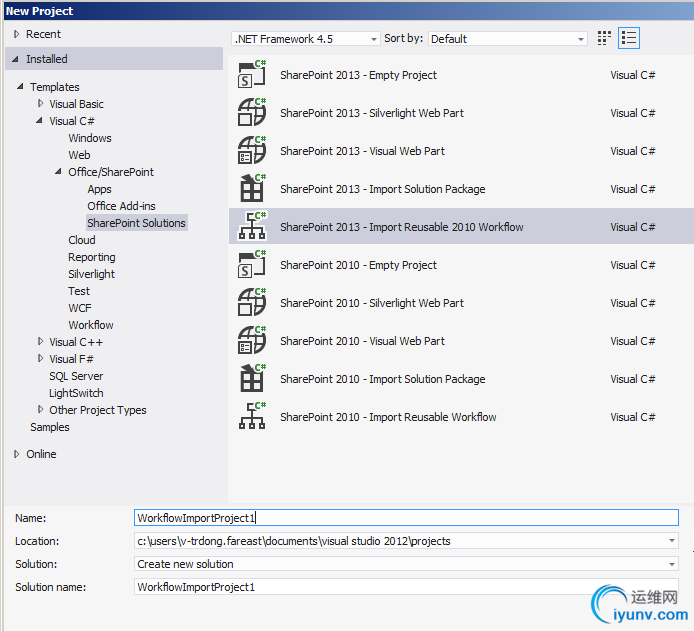Viewport: 694px width, 631px height.
Task: Click the SharePoint 2013 Visual Web Part icon
Action: [x=252, y=150]
